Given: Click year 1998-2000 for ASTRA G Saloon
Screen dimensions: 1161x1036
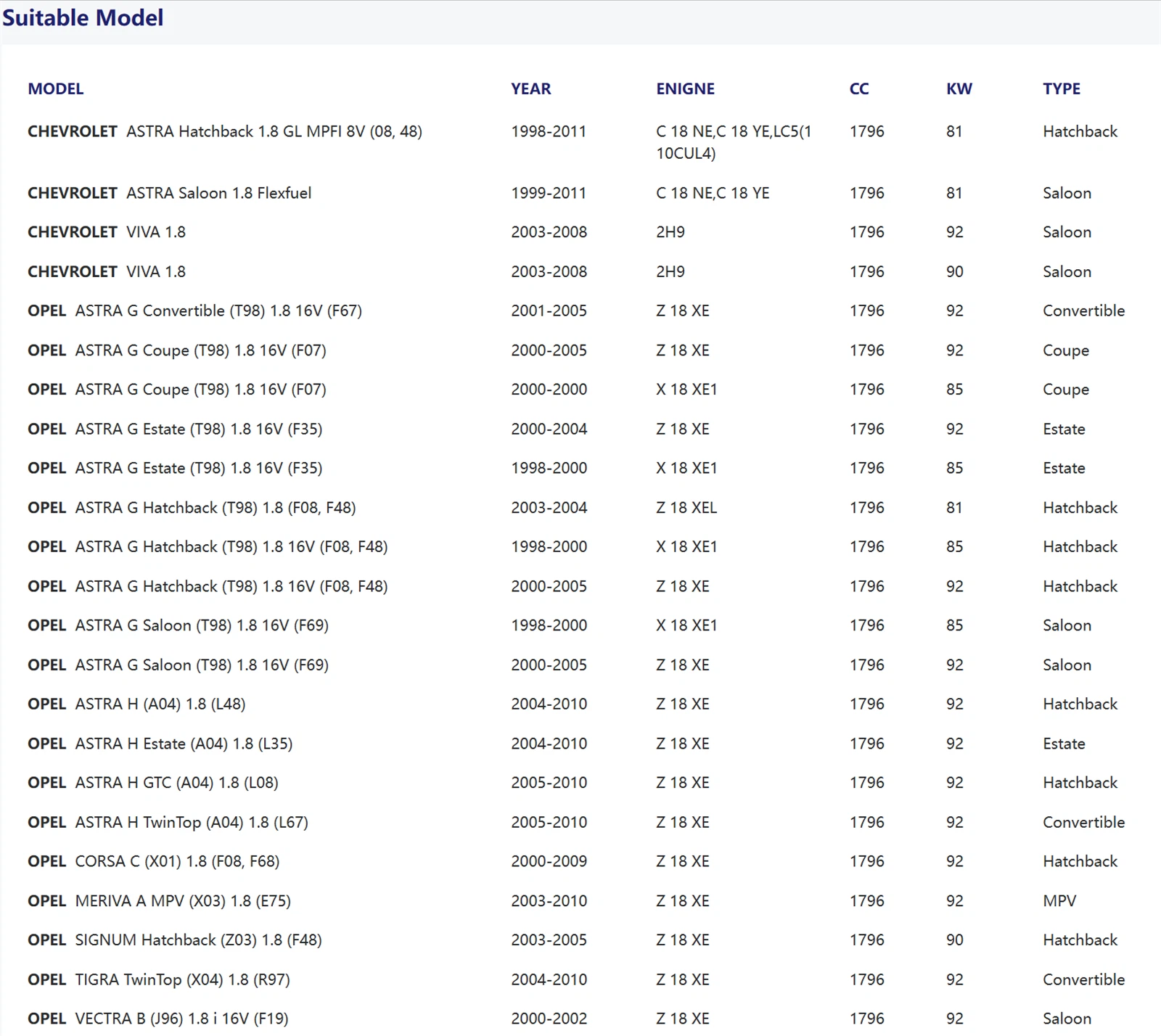Looking at the screenshot, I should [x=549, y=625].
